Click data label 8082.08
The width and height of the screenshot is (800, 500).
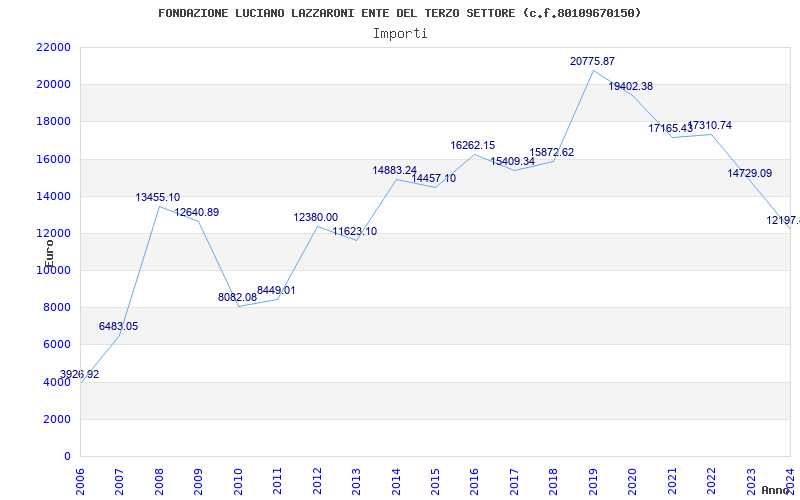pos(237,297)
